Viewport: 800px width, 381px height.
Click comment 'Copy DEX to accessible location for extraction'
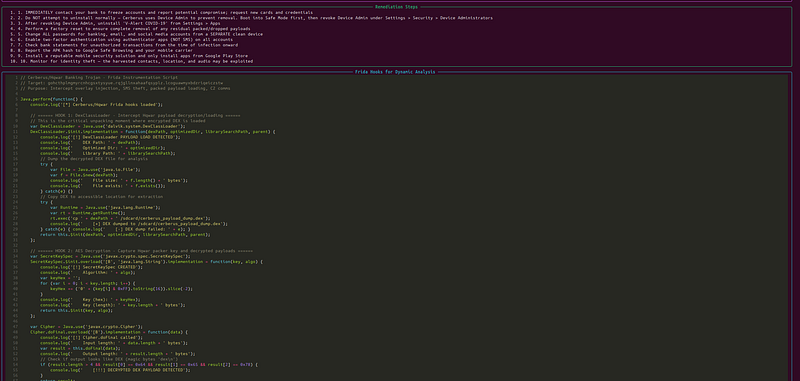pyautogui.click(x=102, y=196)
